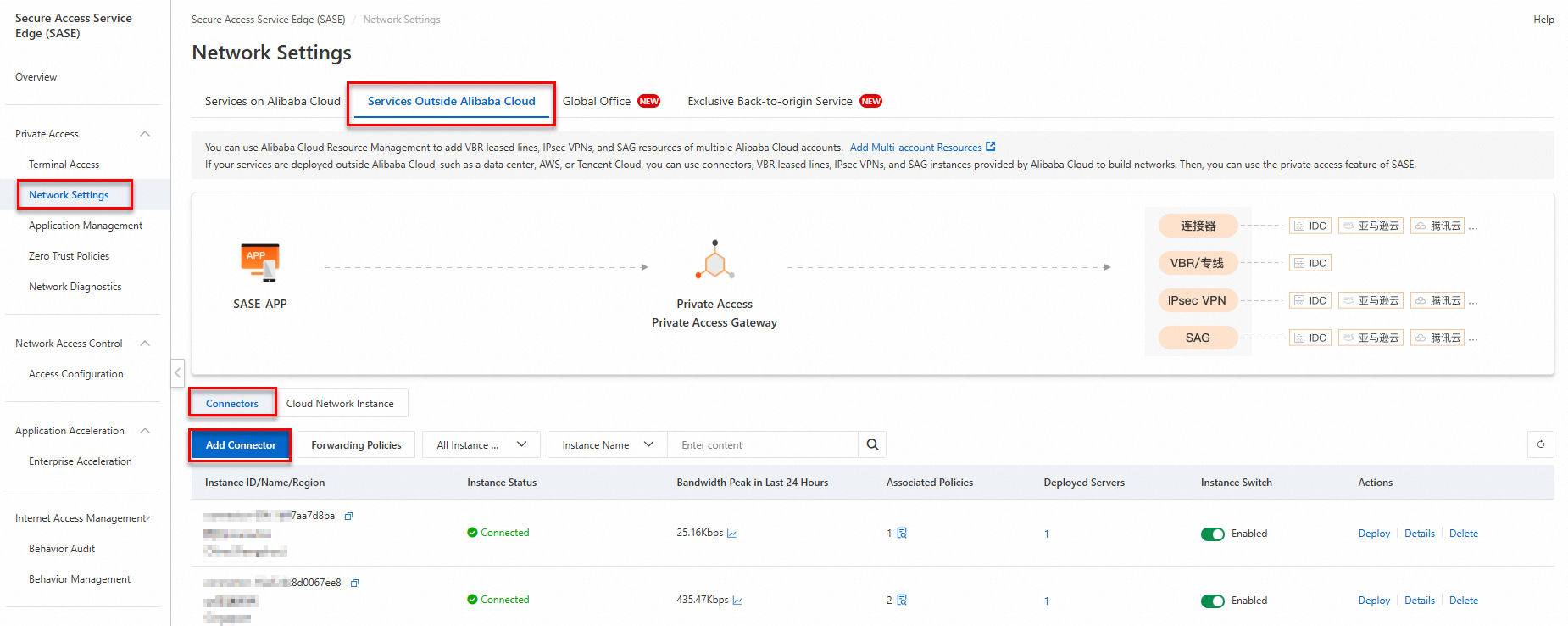1568x626 pixels.
Task: Open Forwarding Policies button
Action: coord(356,444)
